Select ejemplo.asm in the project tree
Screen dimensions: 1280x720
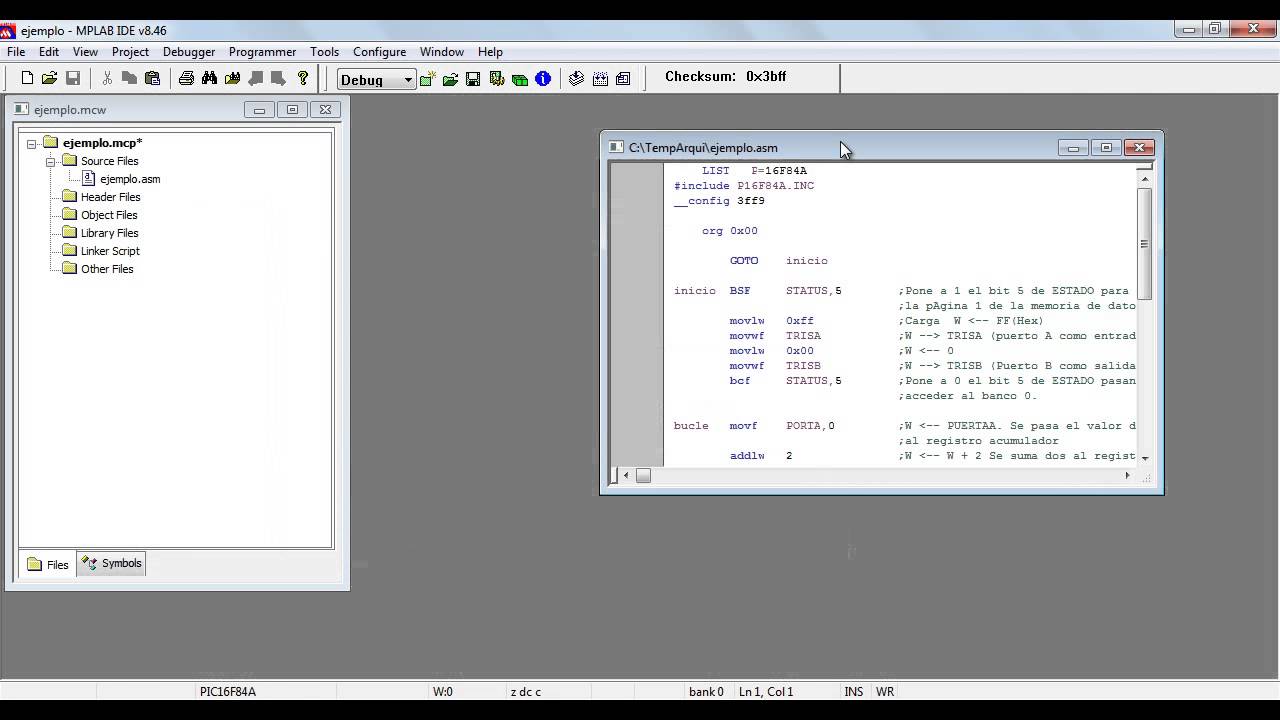click(130, 179)
